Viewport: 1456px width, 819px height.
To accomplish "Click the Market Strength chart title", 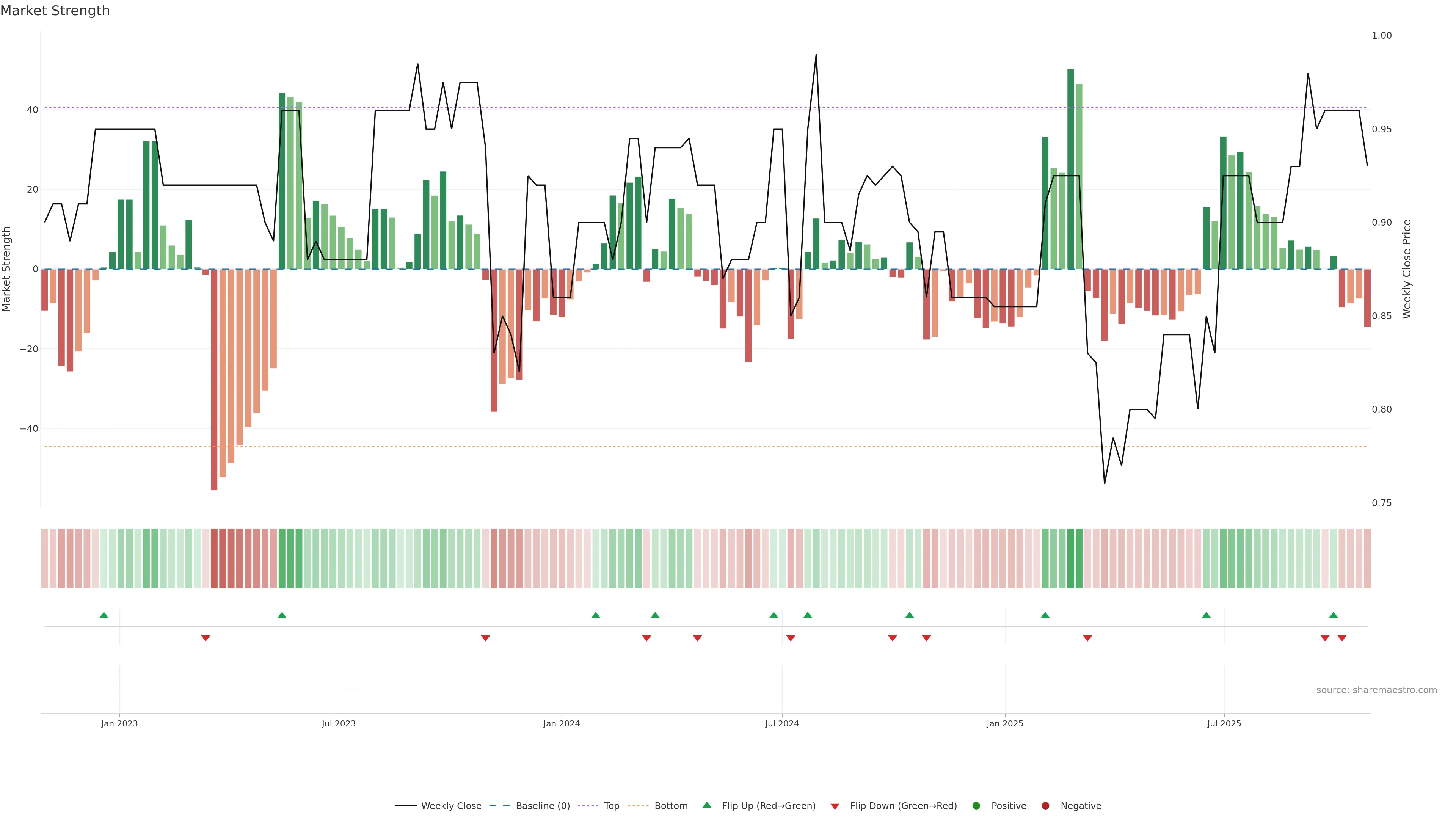I will 55,11.
